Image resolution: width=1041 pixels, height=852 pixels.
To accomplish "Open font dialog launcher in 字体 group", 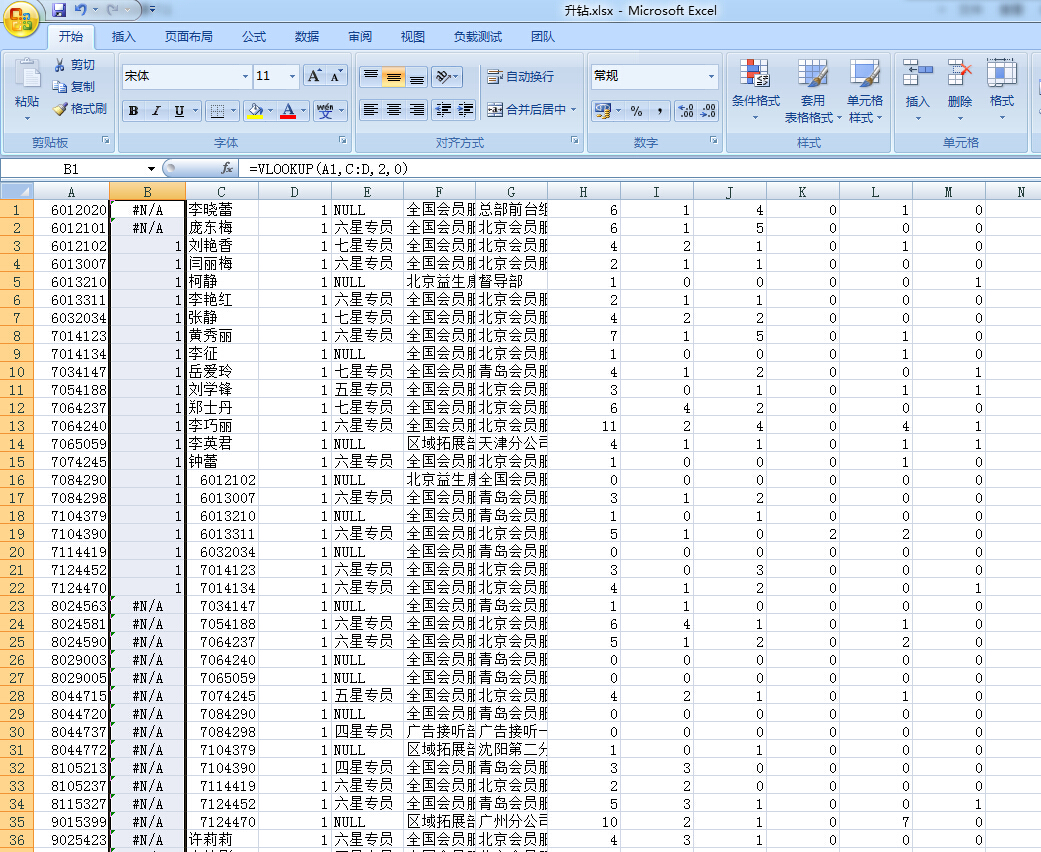I will (343, 140).
